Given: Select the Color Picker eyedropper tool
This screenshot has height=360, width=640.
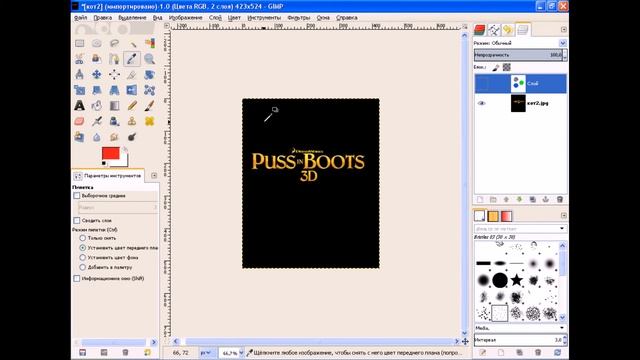Looking at the screenshot, I should (132, 59).
